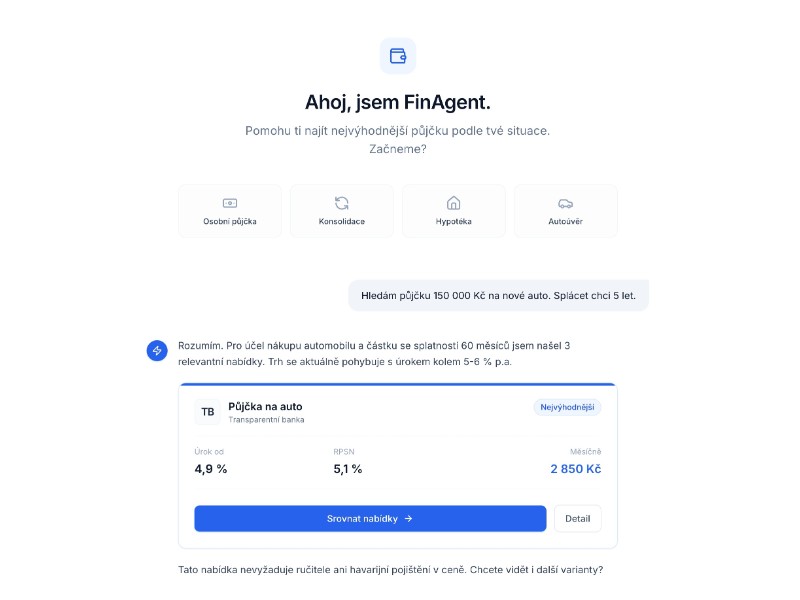Select the Autoúvěr option
This screenshot has height=600, width=800.
(566, 211)
